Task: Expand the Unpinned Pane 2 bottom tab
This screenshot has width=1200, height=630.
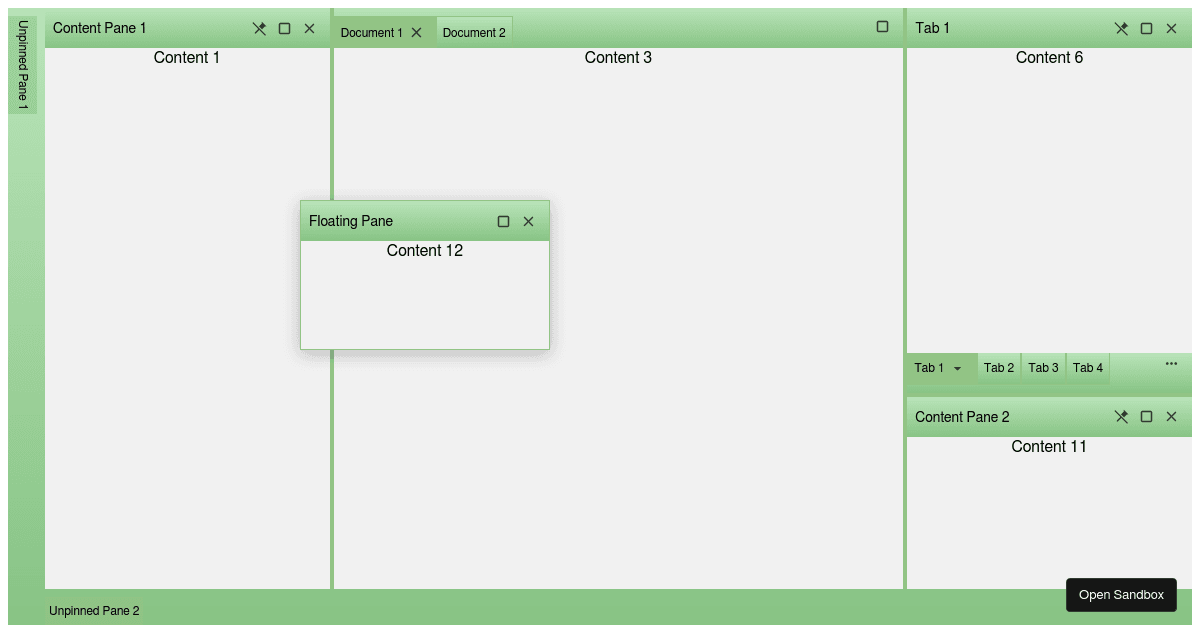Action: (x=94, y=610)
